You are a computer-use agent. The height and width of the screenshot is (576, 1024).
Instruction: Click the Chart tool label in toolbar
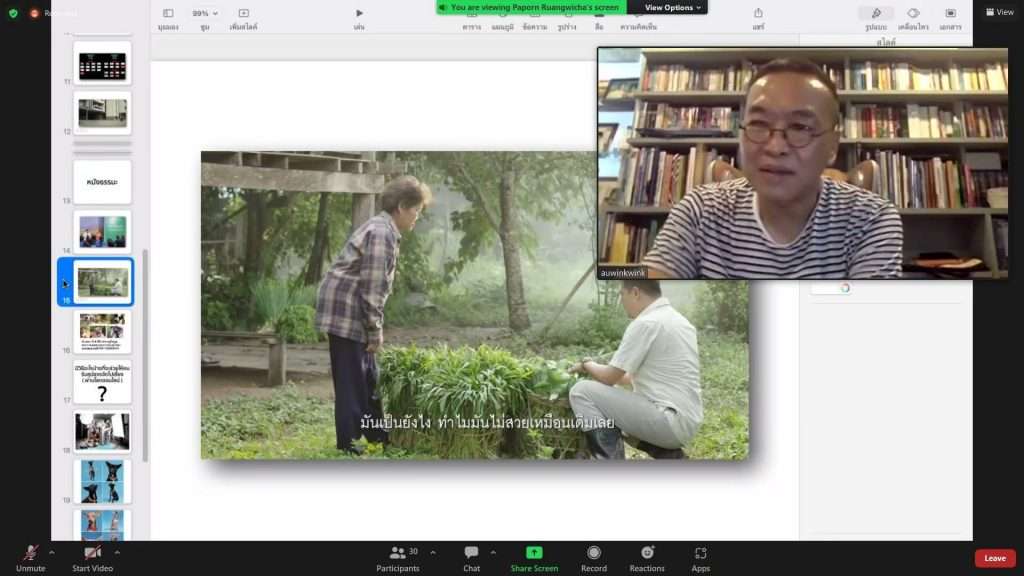(x=502, y=27)
